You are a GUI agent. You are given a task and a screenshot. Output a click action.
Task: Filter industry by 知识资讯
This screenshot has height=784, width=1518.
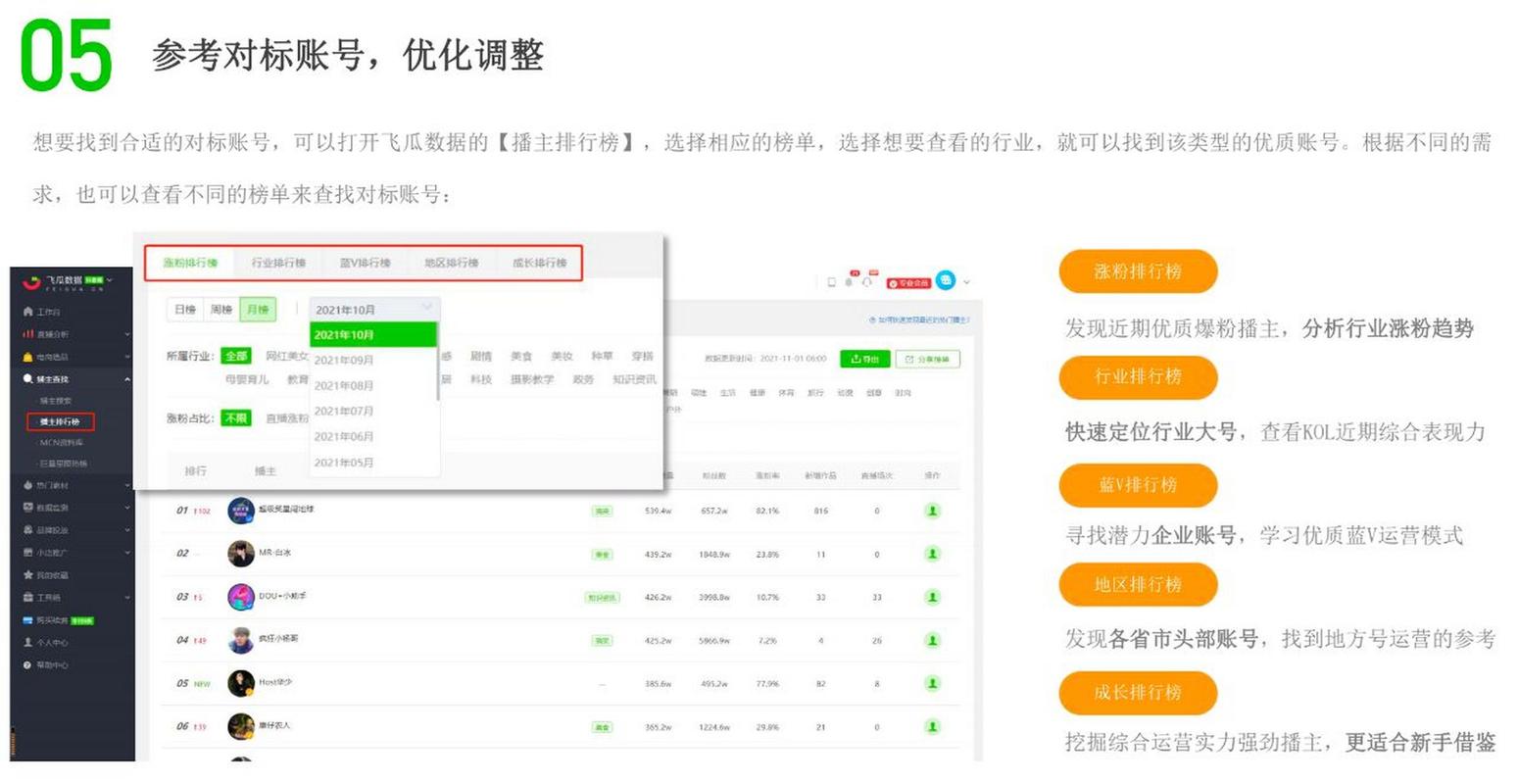(x=634, y=379)
